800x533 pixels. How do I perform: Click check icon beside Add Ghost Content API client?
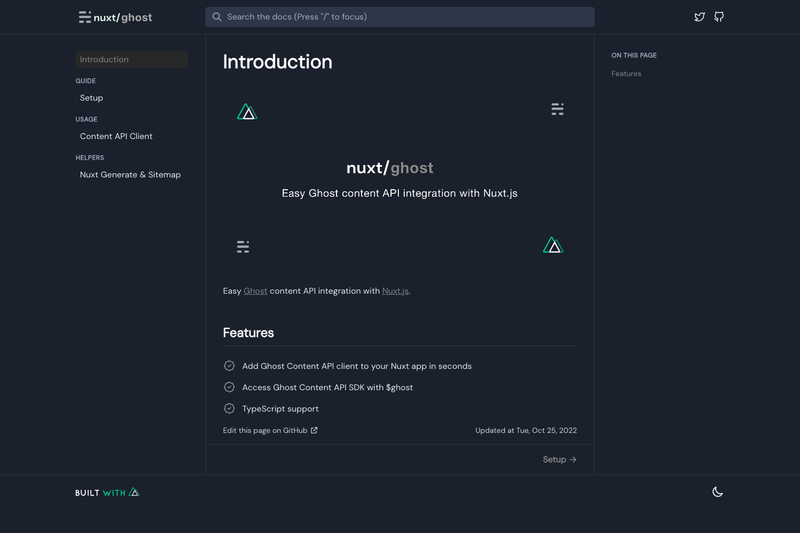(x=229, y=366)
